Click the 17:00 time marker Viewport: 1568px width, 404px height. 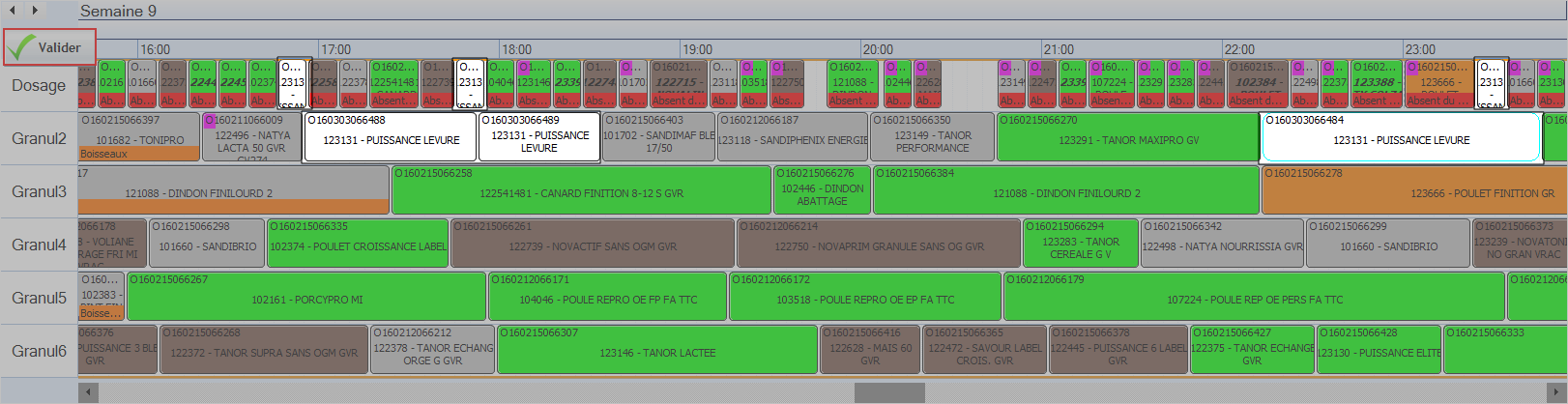point(335,49)
